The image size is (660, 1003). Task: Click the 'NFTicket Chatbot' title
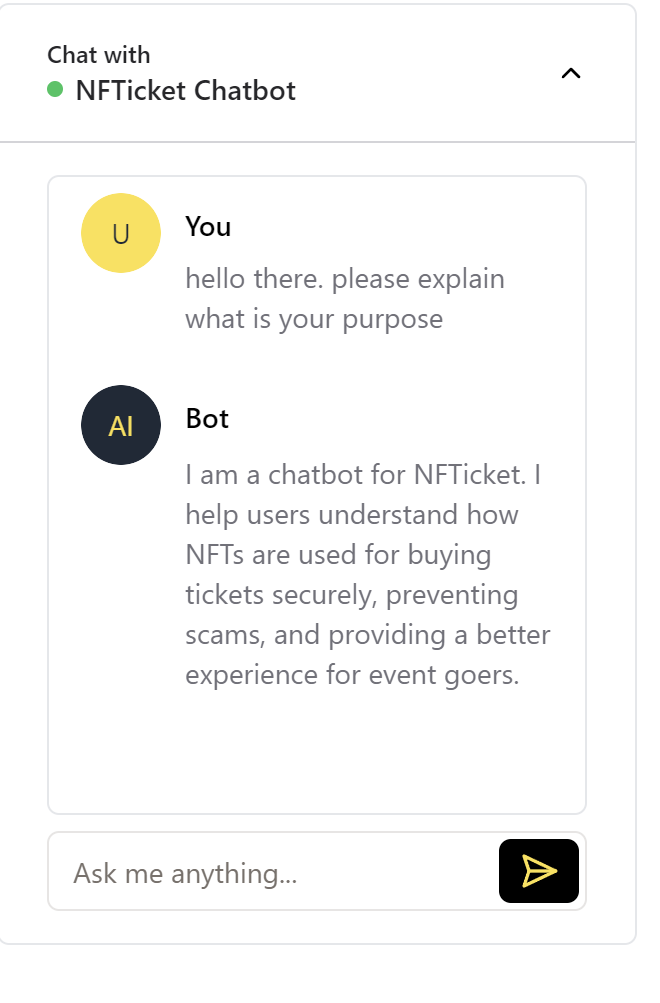tap(185, 90)
